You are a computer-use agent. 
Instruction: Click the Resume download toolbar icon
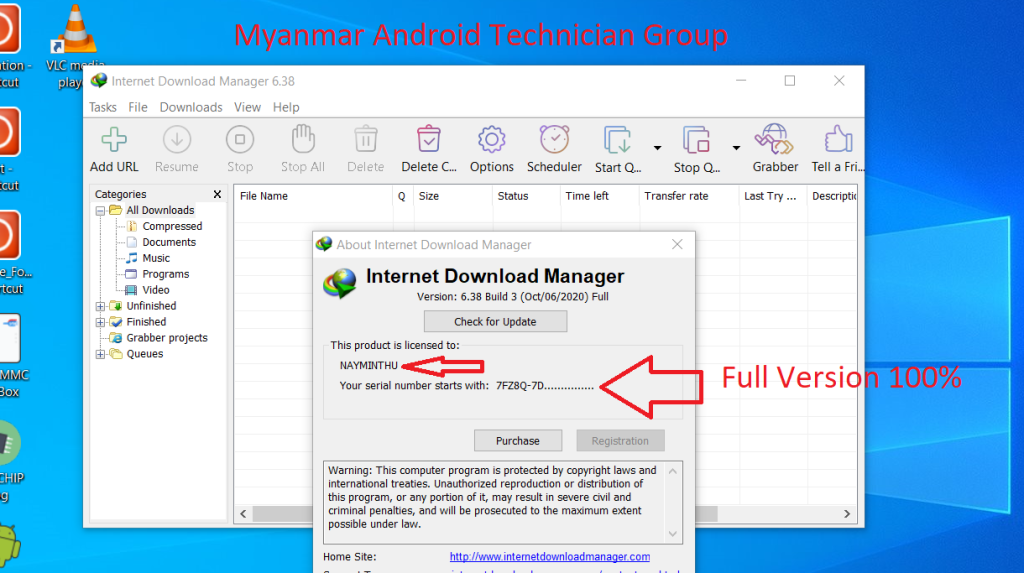176,140
